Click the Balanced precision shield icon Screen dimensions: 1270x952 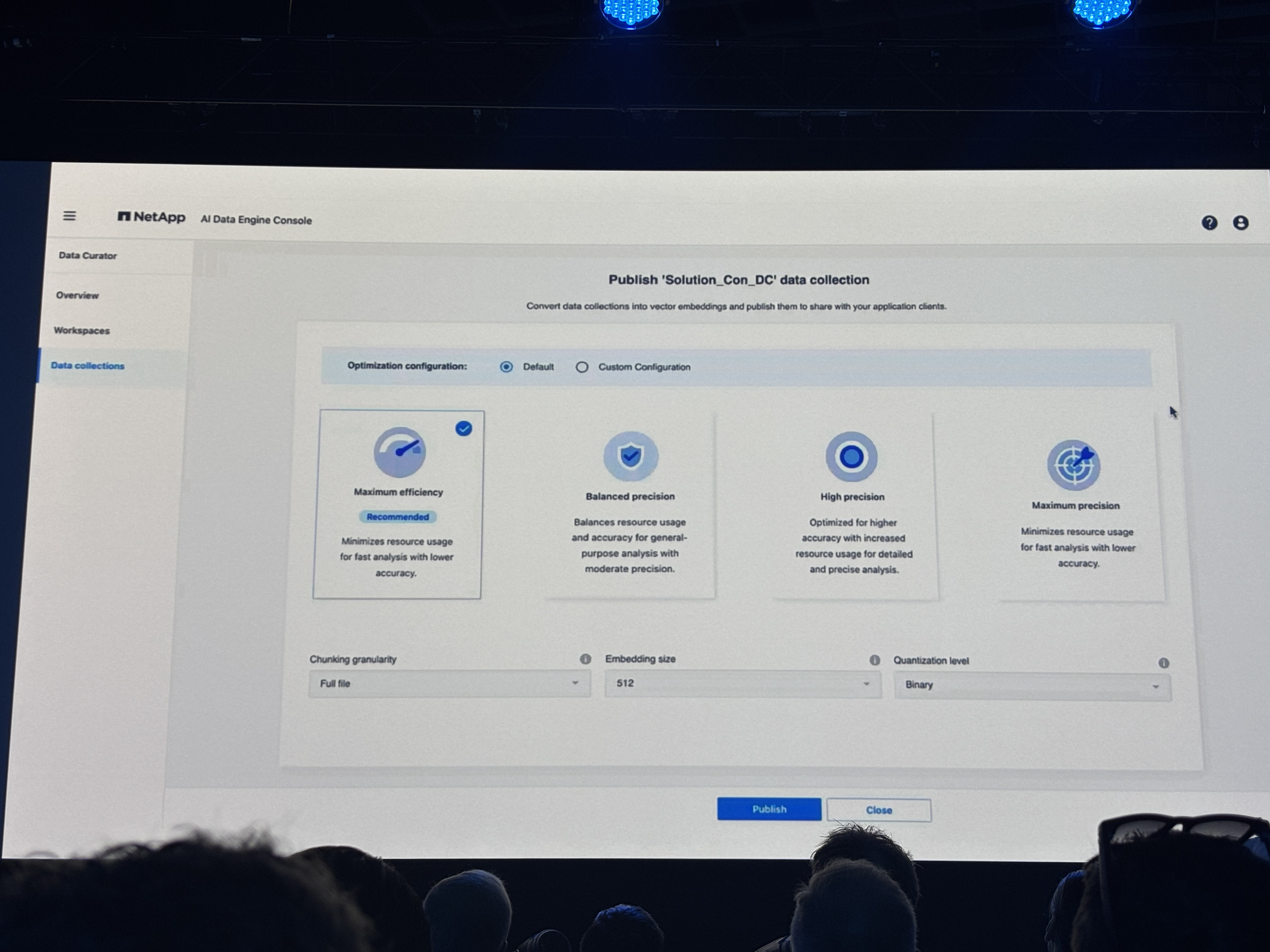pyautogui.click(x=630, y=456)
